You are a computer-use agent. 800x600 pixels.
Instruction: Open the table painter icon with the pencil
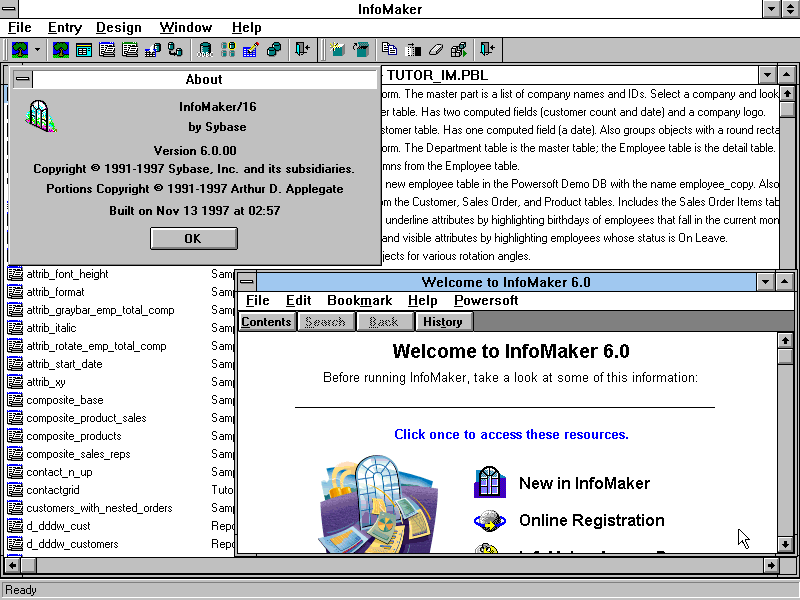[251, 49]
